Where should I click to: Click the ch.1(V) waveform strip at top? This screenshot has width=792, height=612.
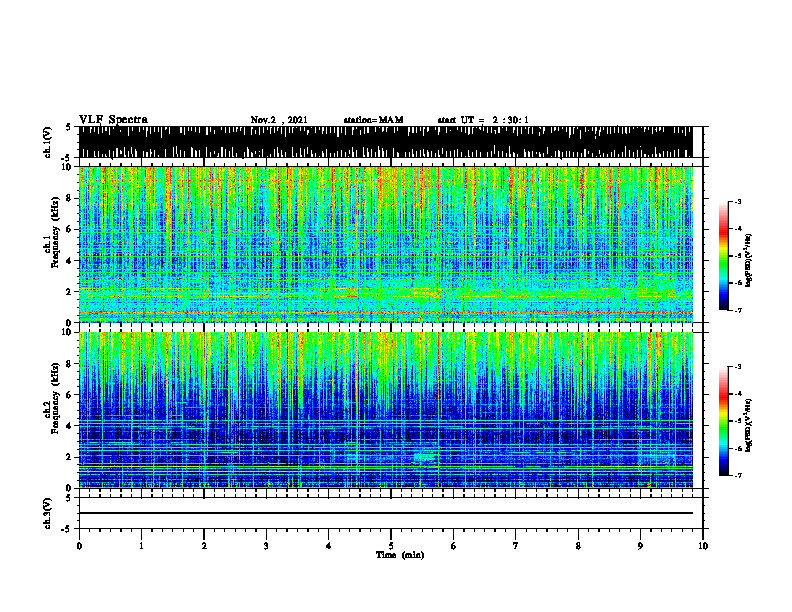click(x=385, y=142)
